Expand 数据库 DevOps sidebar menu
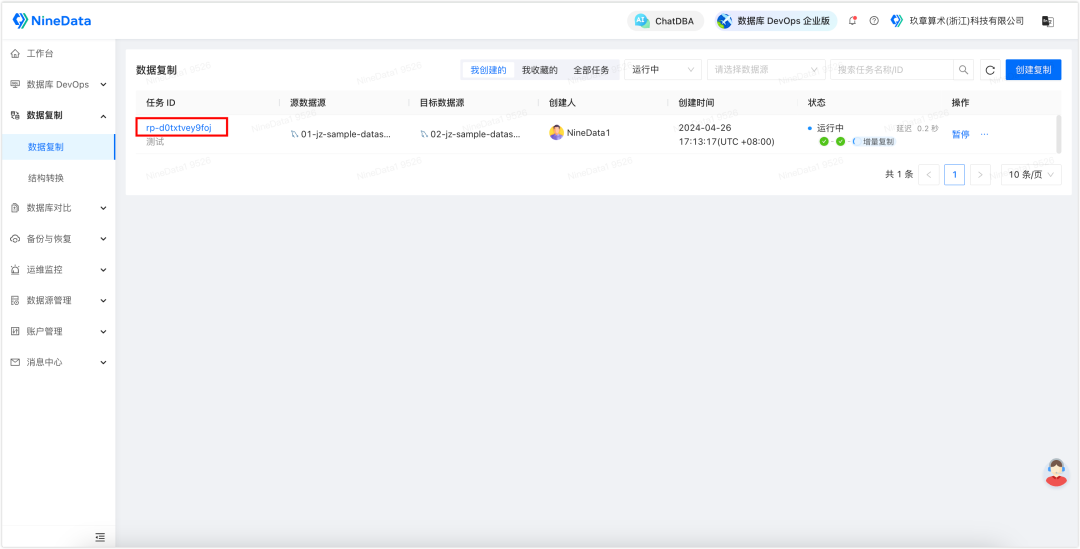 click(x=57, y=84)
